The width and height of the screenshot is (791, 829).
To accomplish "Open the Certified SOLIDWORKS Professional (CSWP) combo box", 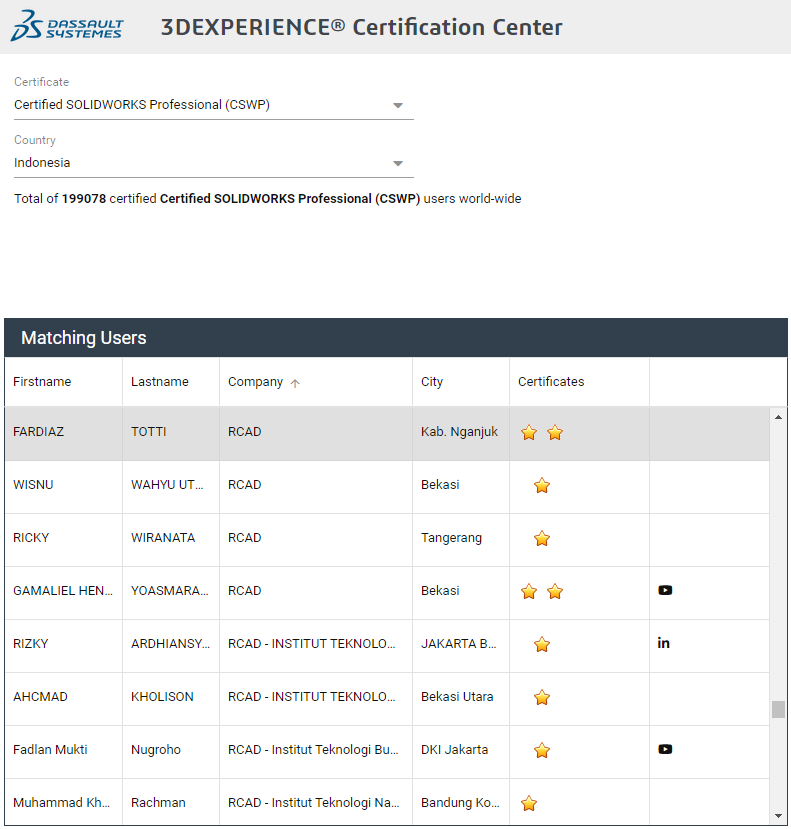I will coord(214,105).
